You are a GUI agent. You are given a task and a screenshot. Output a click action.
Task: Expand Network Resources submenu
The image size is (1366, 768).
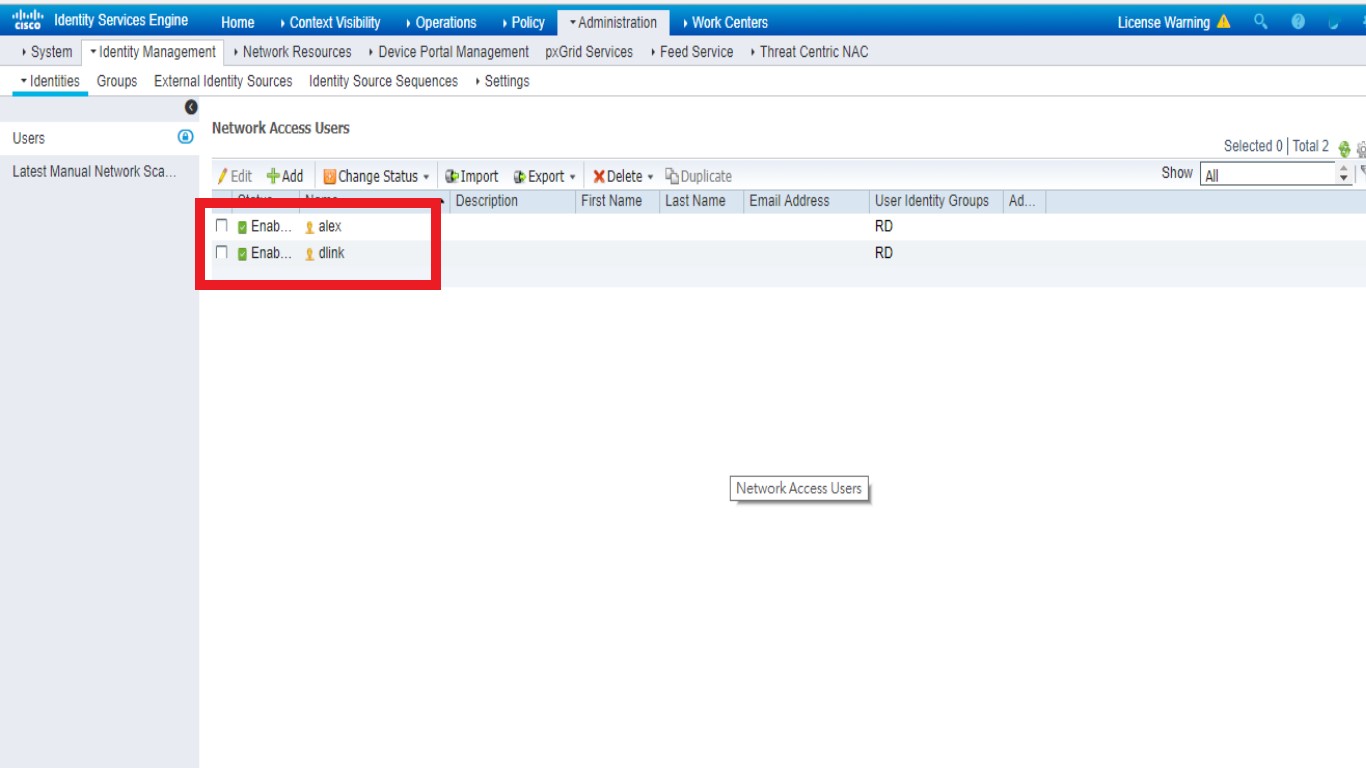click(x=292, y=52)
